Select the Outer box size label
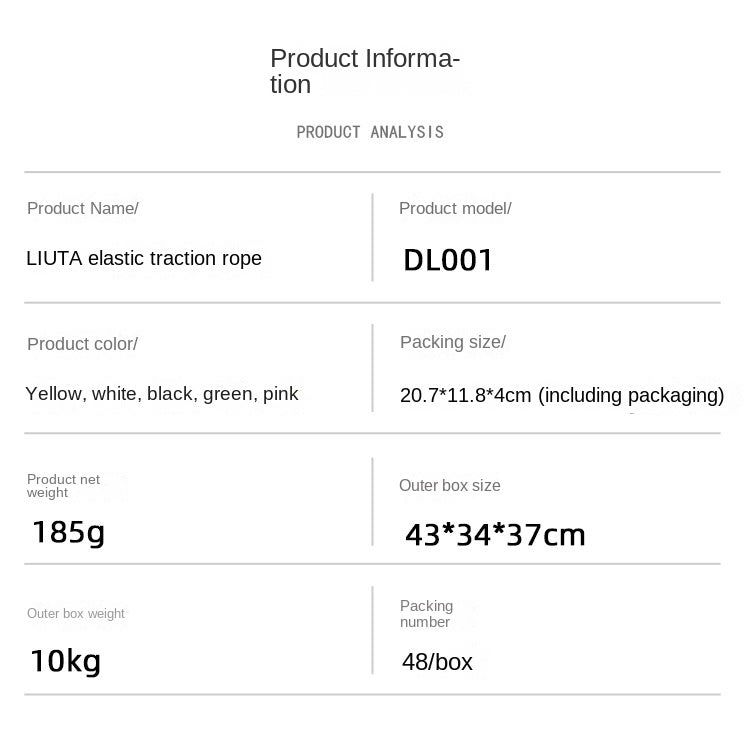The width and height of the screenshot is (750, 739). (450, 486)
